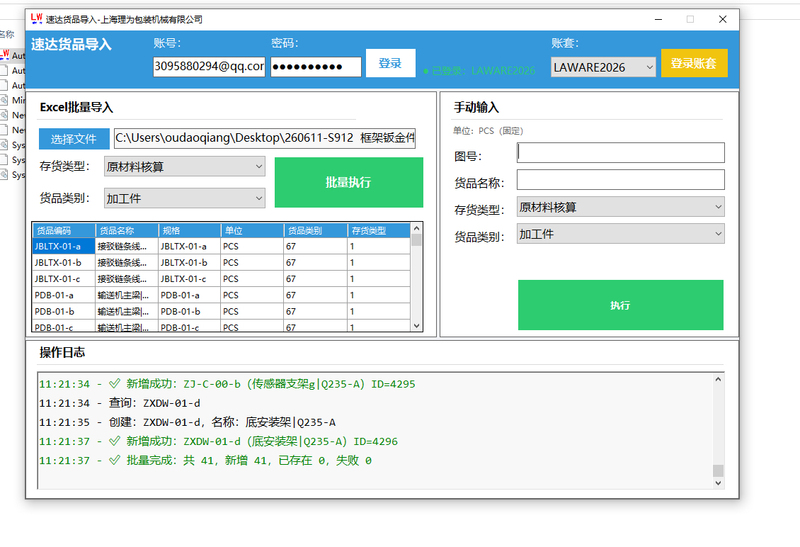Viewport: 800px width, 547px height.
Task: Click the 货品名称 column header in table
Action: (x=127, y=231)
